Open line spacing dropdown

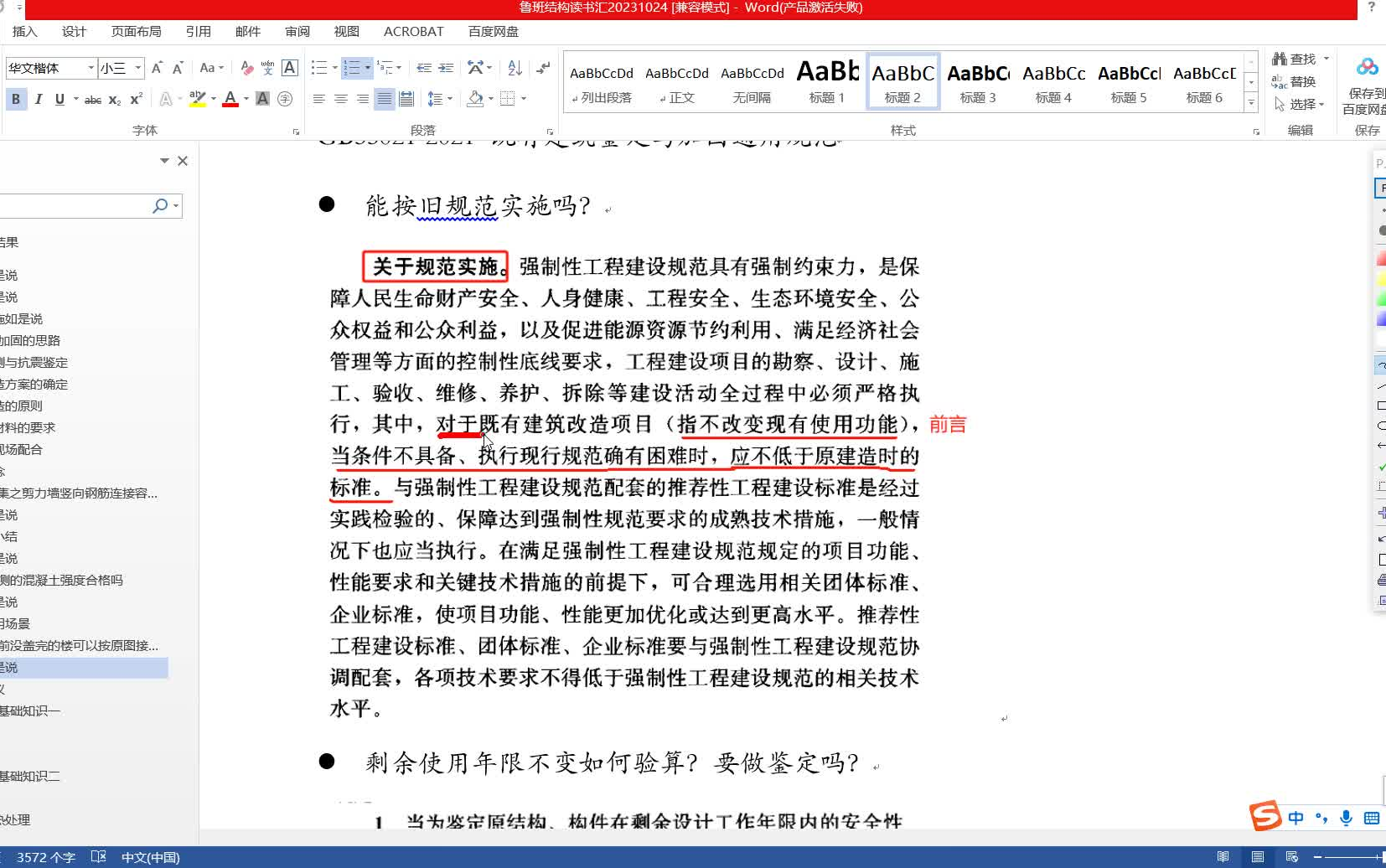pos(440,99)
